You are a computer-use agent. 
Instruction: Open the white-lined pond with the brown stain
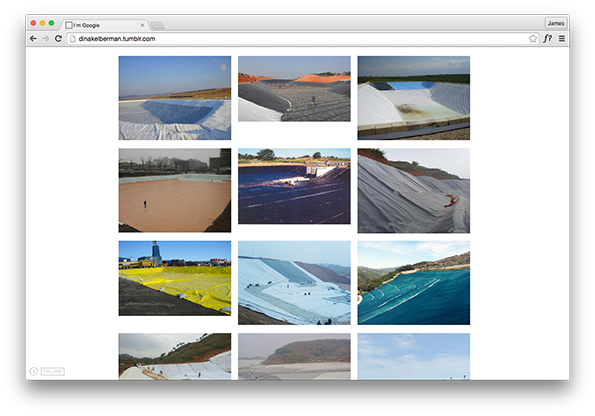(x=414, y=98)
